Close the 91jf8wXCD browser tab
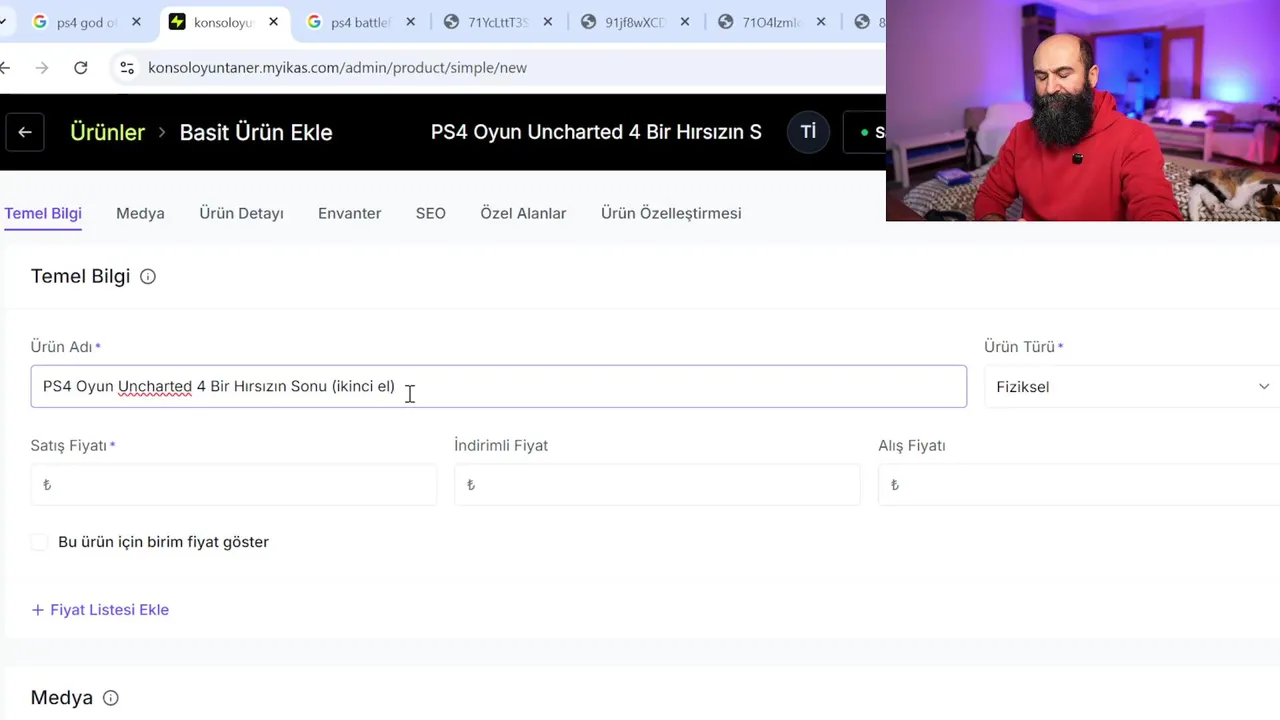The height and width of the screenshot is (720, 1280). pyautogui.click(x=684, y=22)
